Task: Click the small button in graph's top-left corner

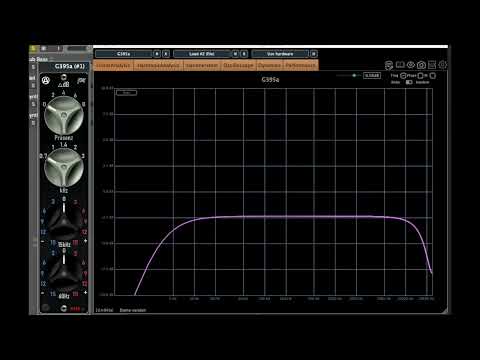Action: tap(126, 93)
